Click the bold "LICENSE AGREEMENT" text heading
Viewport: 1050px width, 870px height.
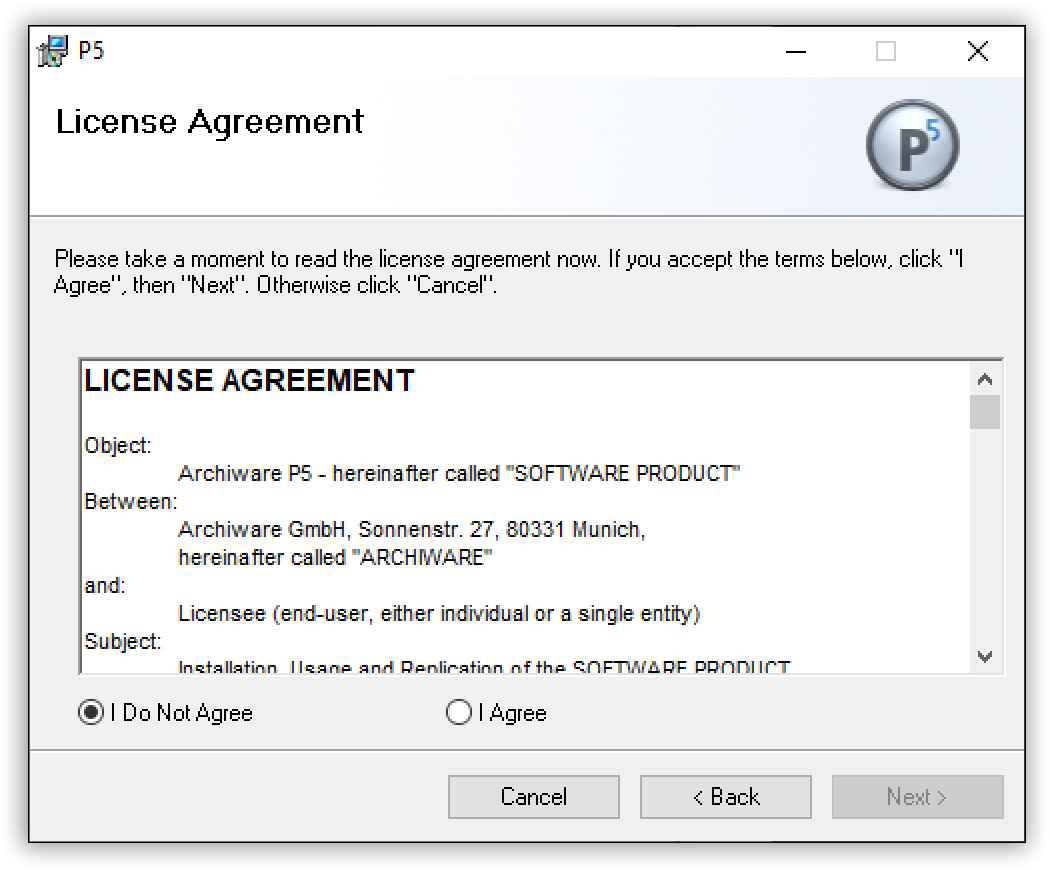click(x=249, y=381)
